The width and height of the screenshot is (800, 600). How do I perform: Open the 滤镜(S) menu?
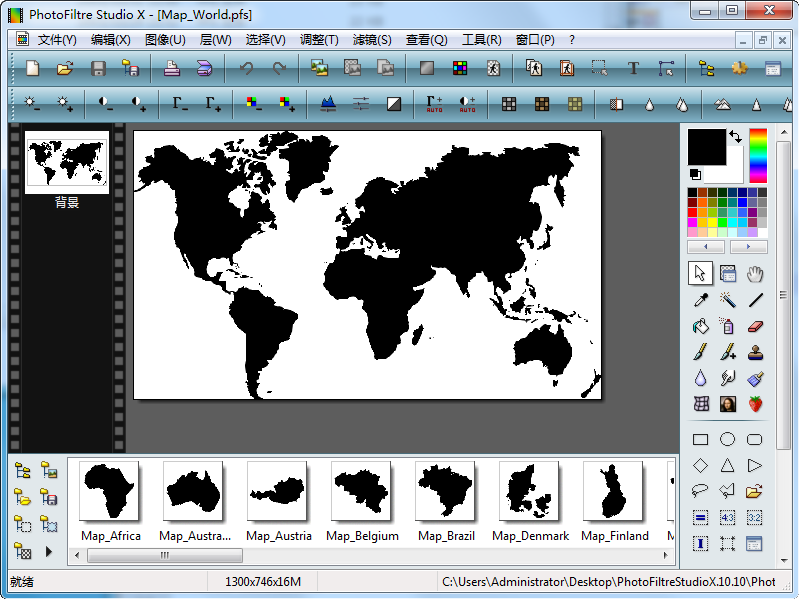[x=372, y=40]
